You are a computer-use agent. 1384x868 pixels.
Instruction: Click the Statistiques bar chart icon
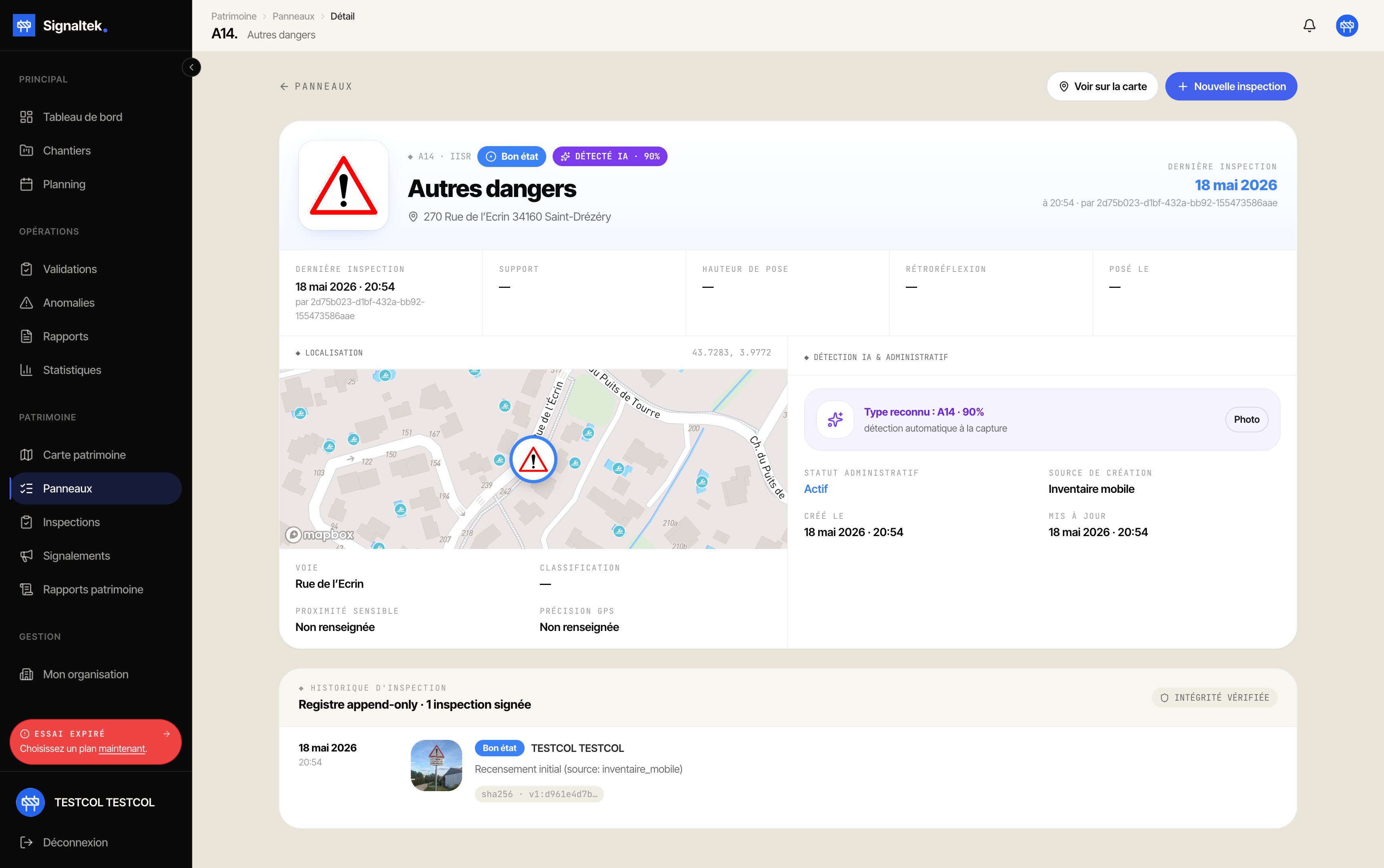point(26,370)
